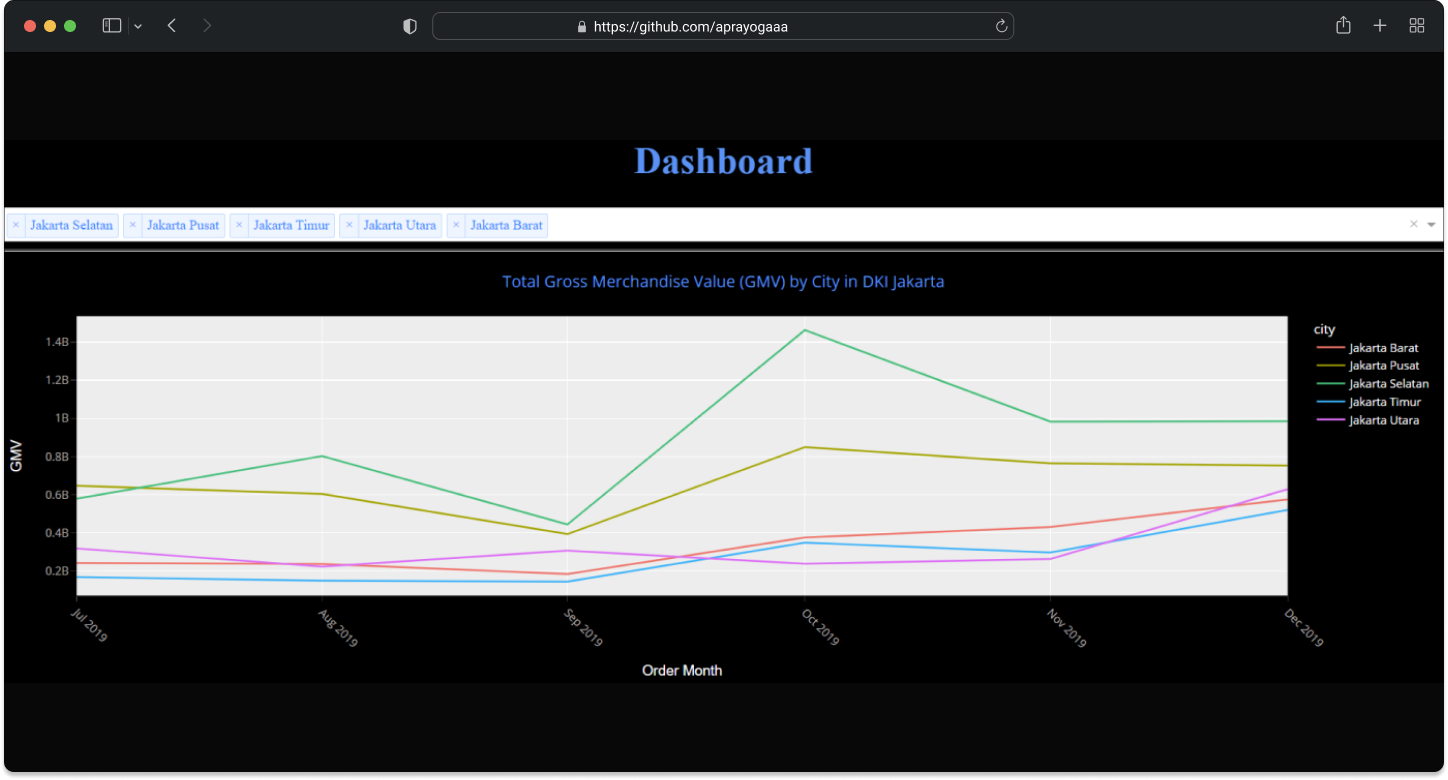Open the Share menu icon

point(1343,25)
